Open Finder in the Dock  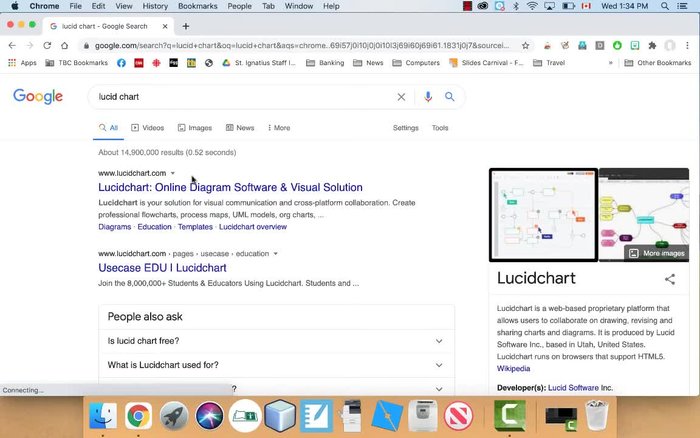coord(103,416)
